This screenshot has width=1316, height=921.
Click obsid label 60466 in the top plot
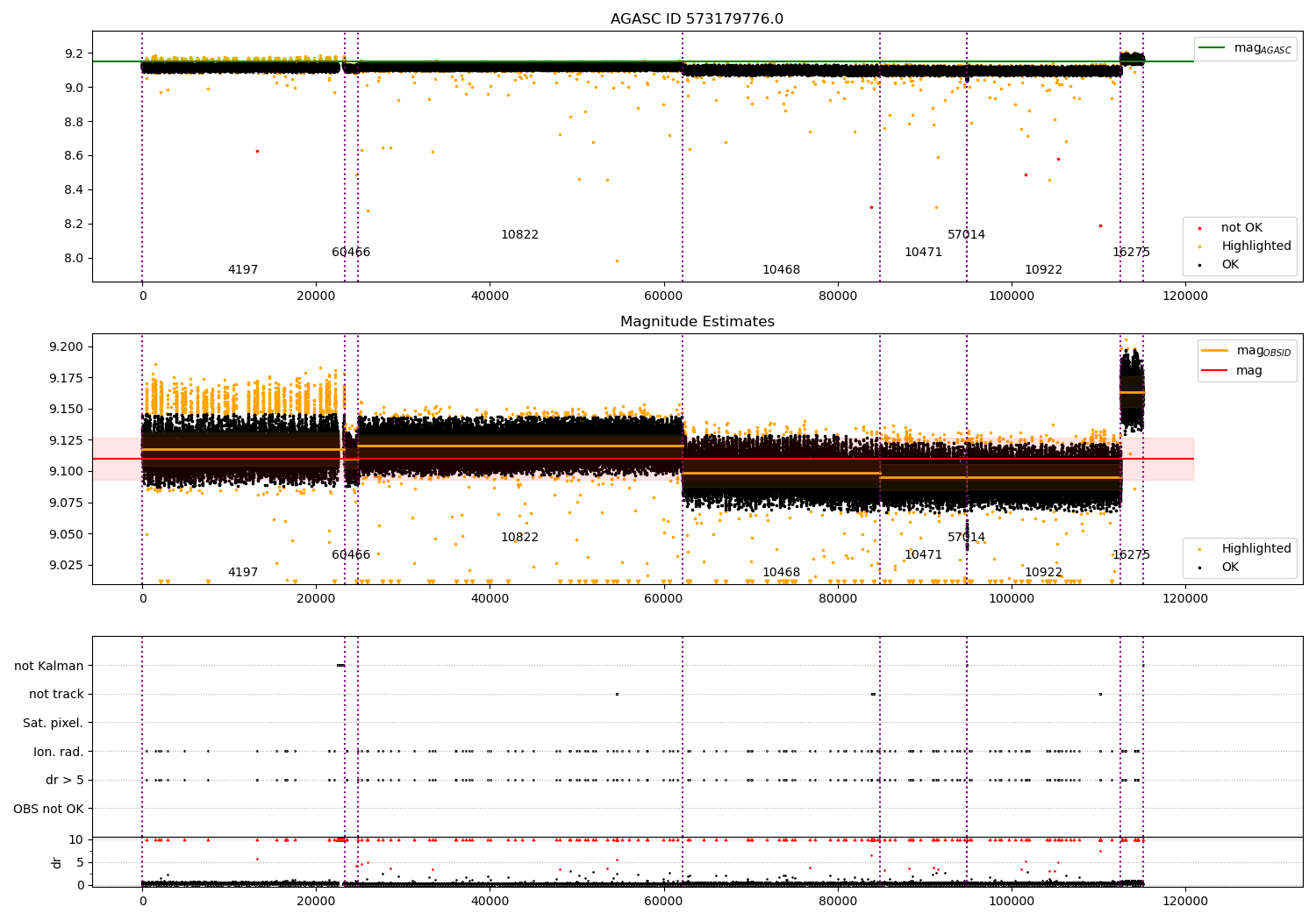point(351,253)
